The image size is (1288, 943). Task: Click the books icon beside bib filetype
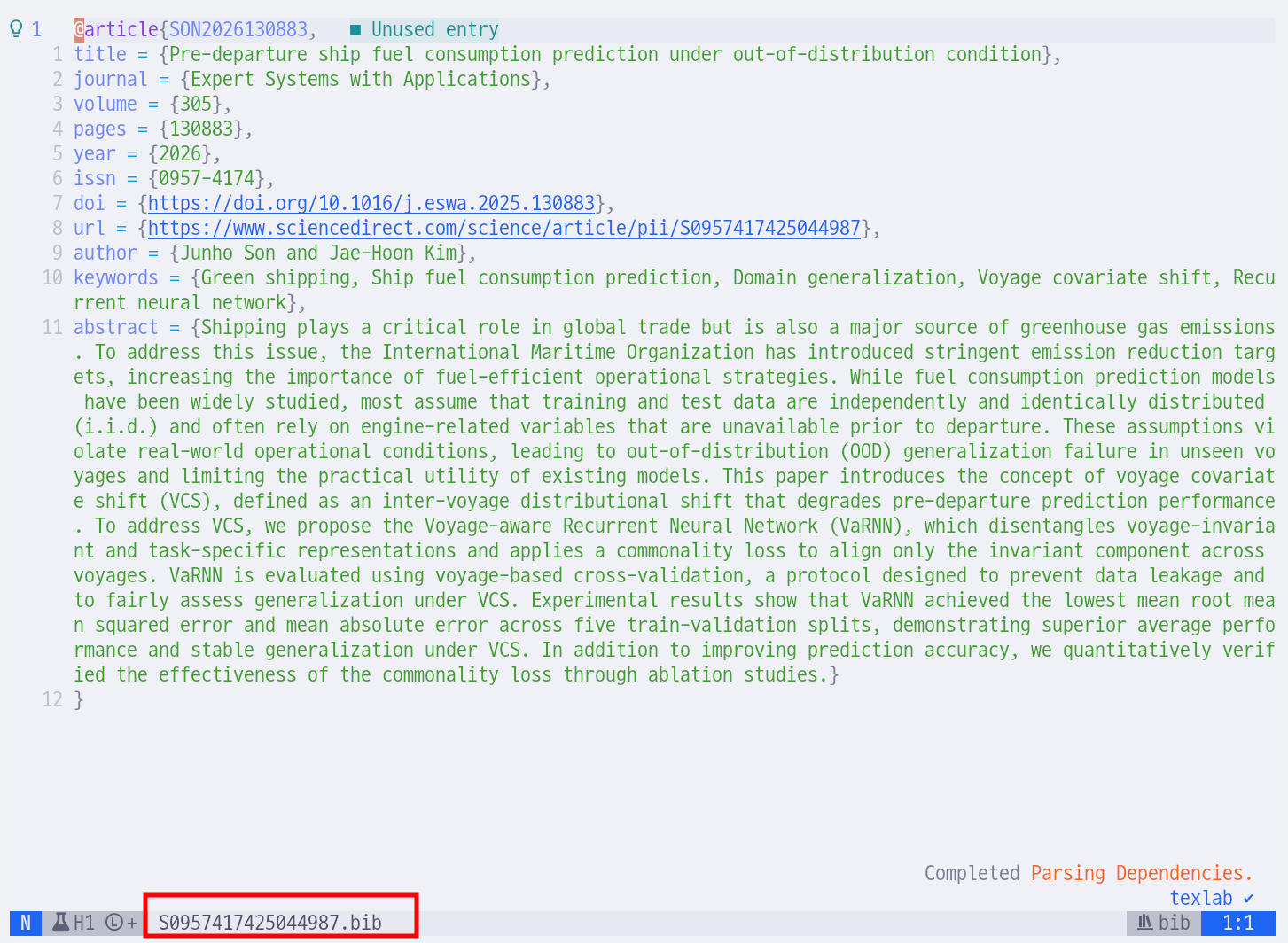click(x=1145, y=923)
